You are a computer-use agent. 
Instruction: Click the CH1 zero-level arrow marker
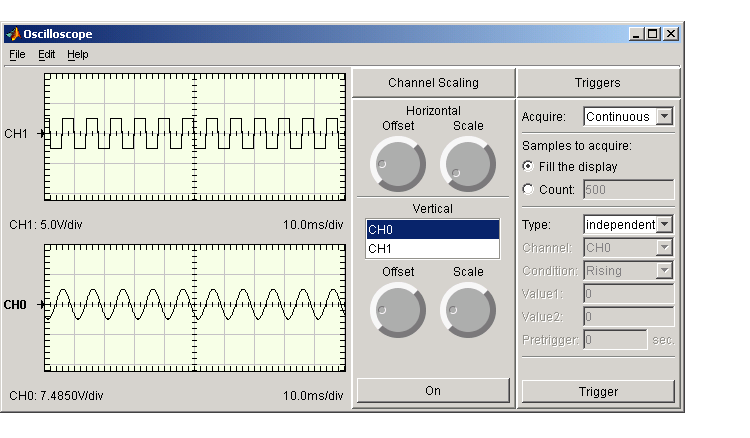pyautogui.click(x=41, y=133)
